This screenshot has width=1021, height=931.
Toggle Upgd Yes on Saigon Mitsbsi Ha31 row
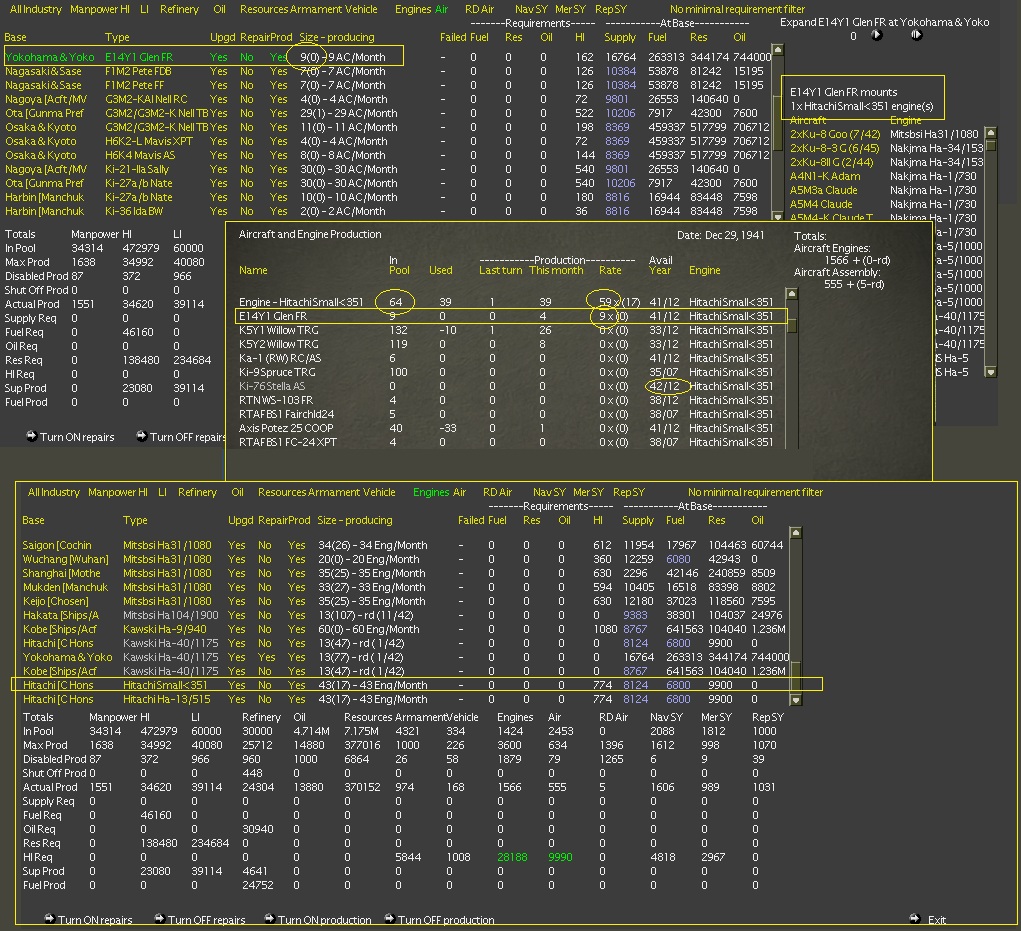[x=236, y=545]
